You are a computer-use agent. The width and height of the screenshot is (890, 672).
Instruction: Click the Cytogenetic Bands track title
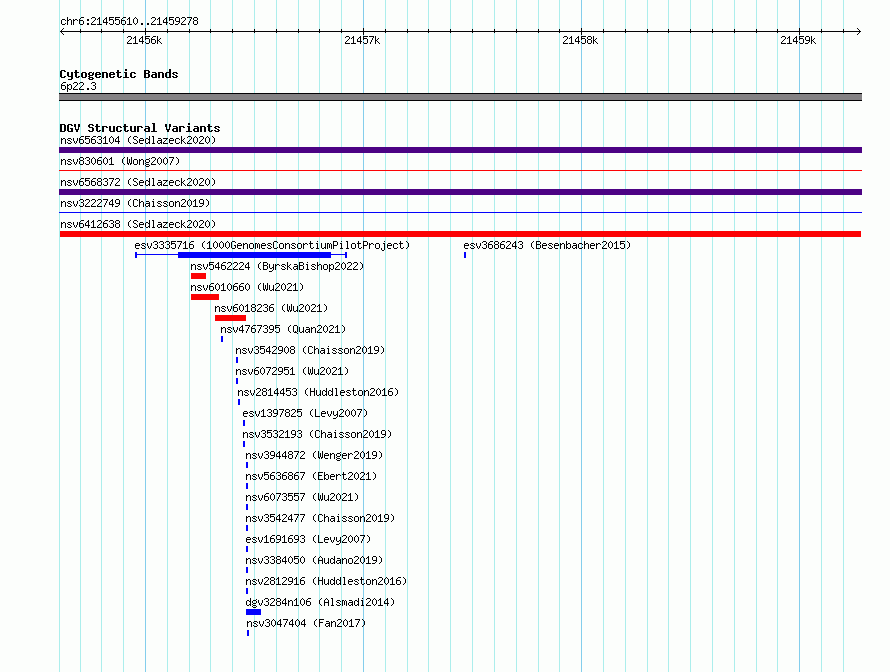pyautogui.click(x=119, y=74)
